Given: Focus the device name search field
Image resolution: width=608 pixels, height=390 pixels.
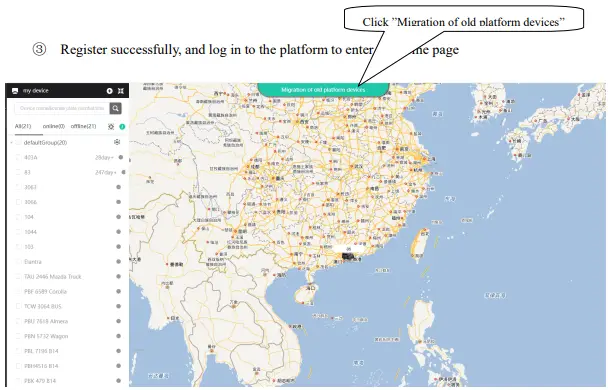Looking at the screenshot, I should pos(62,108).
